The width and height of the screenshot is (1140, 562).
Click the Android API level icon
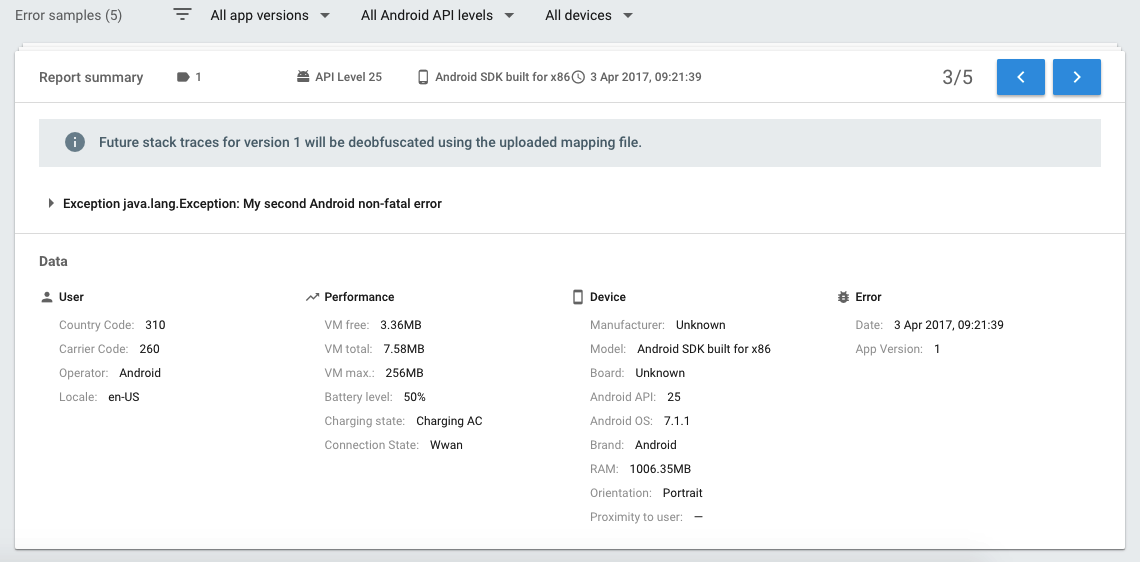(303, 77)
